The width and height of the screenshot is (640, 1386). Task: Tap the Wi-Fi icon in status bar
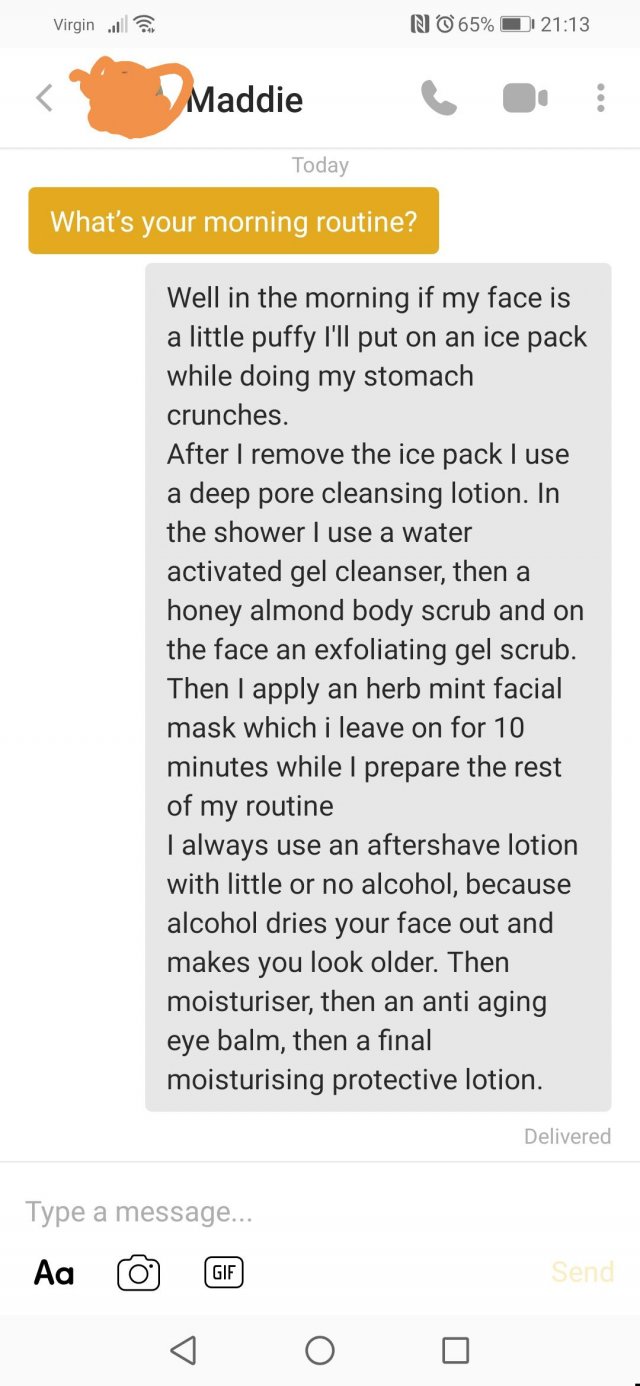(x=148, y=24)
